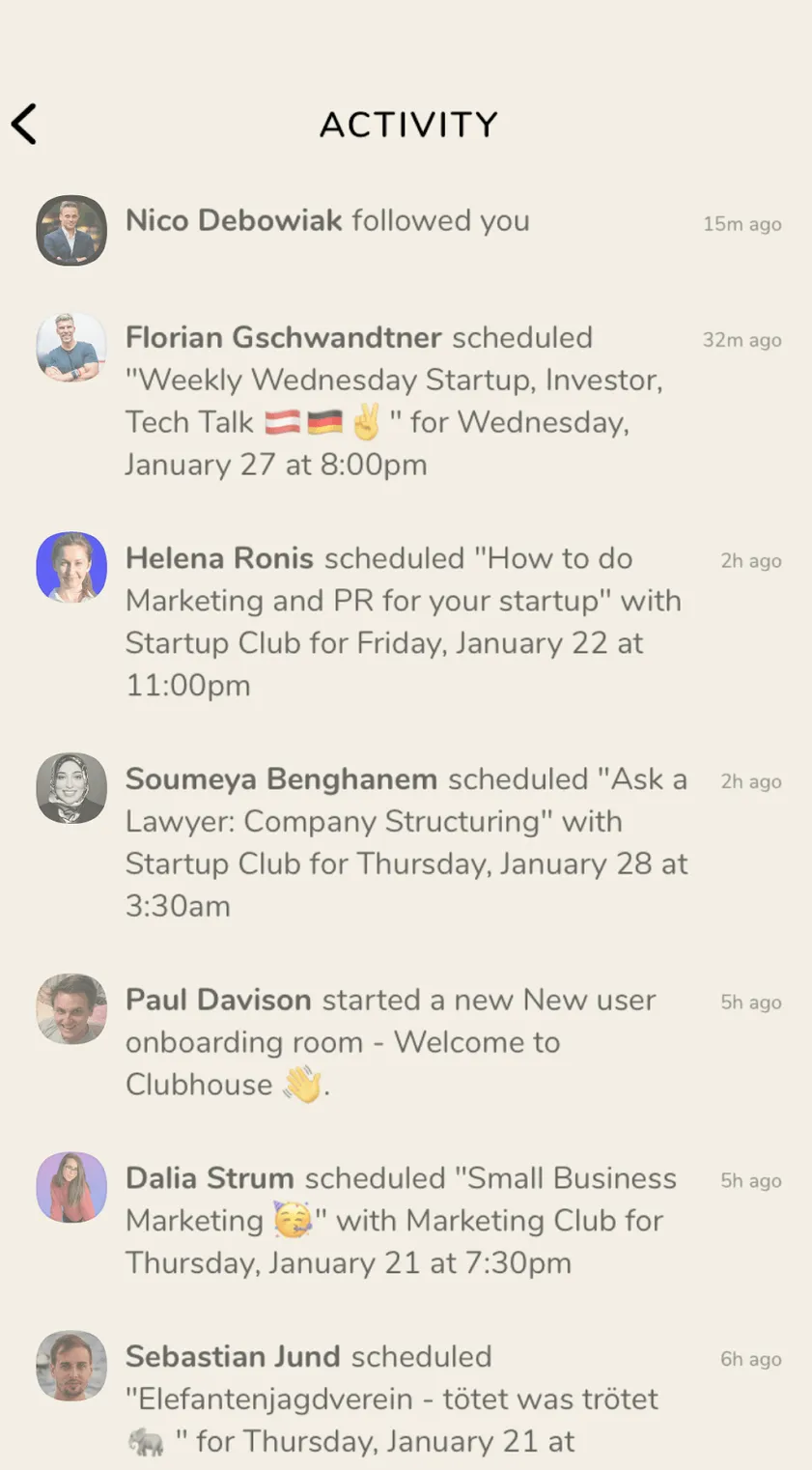812x1470 pixels.
Task: Tap Dalia Strum's avatar
Action: tap(71, 1187)
